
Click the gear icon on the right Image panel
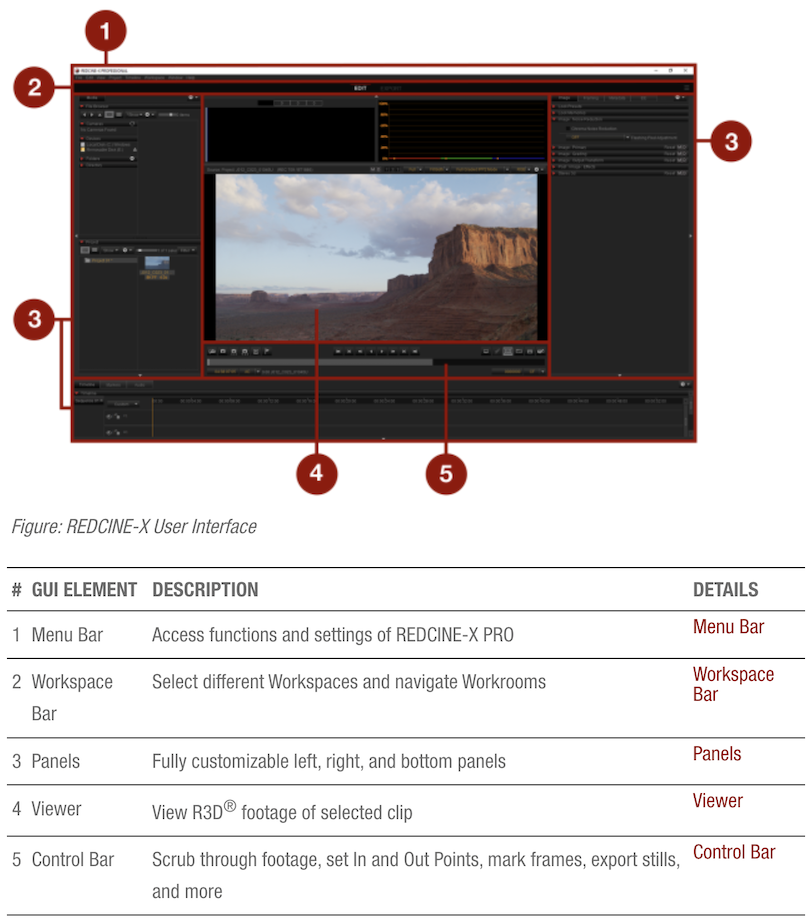pos(677,98)
